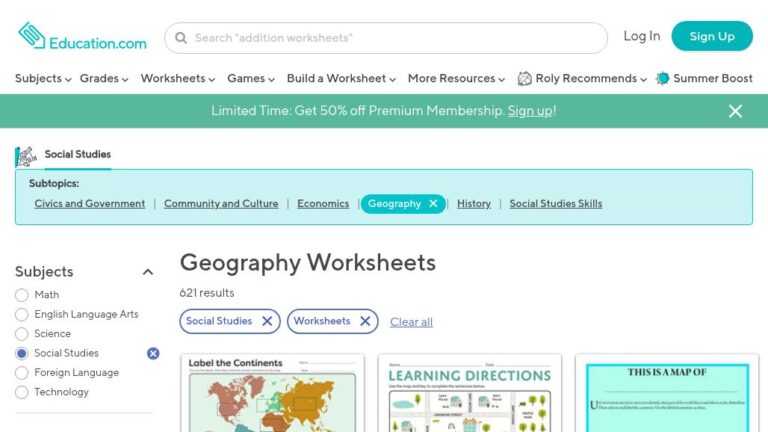Open the Worksheets dropdown menu
This screenshot has width=768, height=432.
tap(178, 78)
